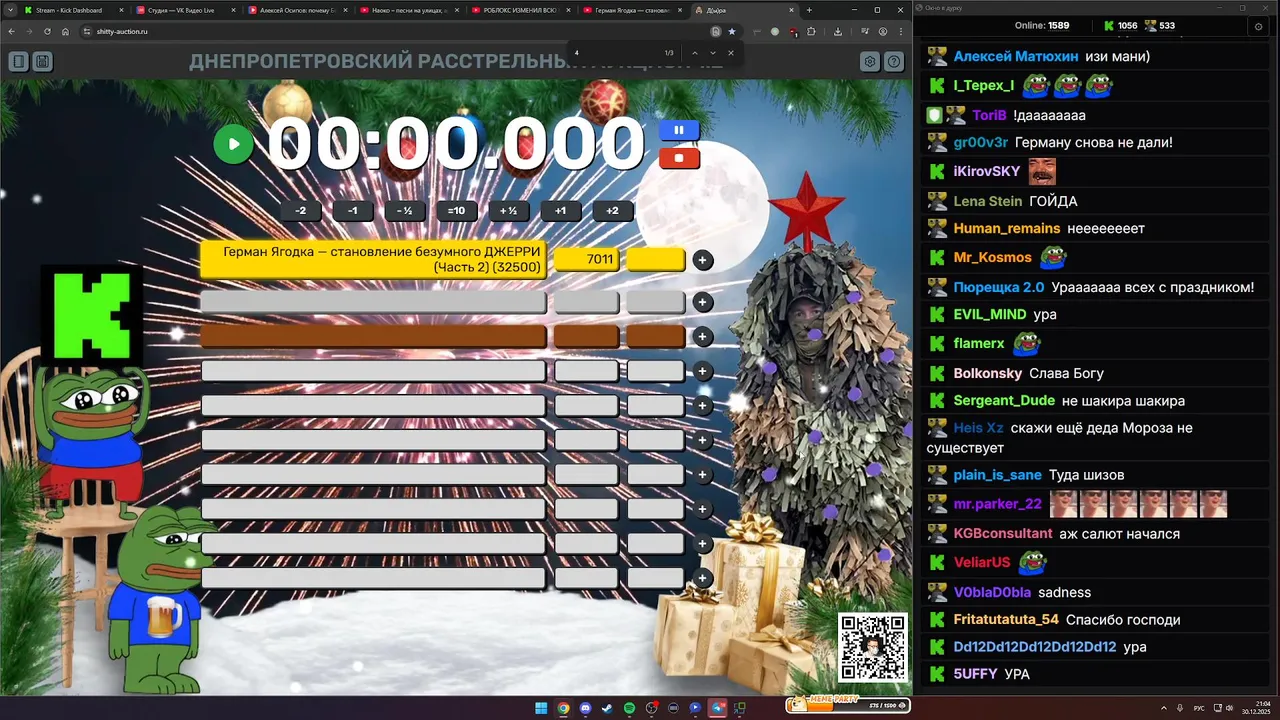Image resolution: width=1280 pixels, height=720 pixels.
Task: Click the taskbar microphone tray icon
Action: (x=1180, y=708)
